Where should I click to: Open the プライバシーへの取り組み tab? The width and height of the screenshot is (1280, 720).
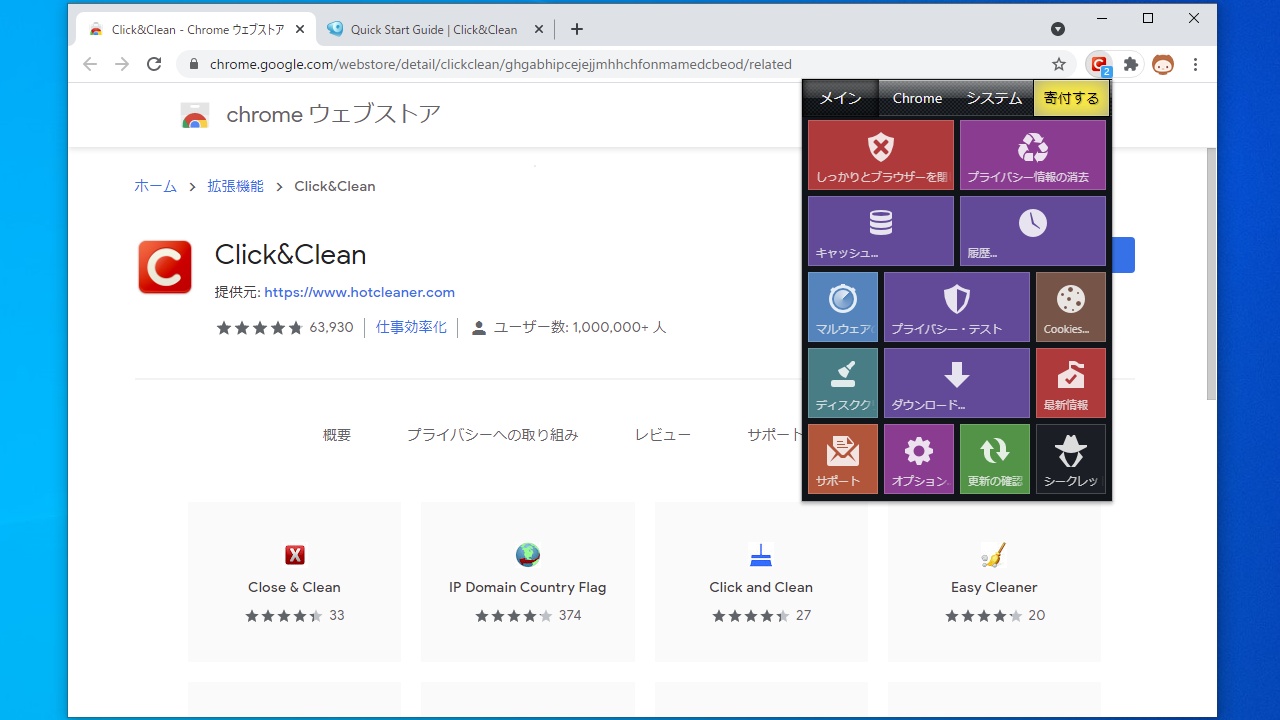(492, 435)
